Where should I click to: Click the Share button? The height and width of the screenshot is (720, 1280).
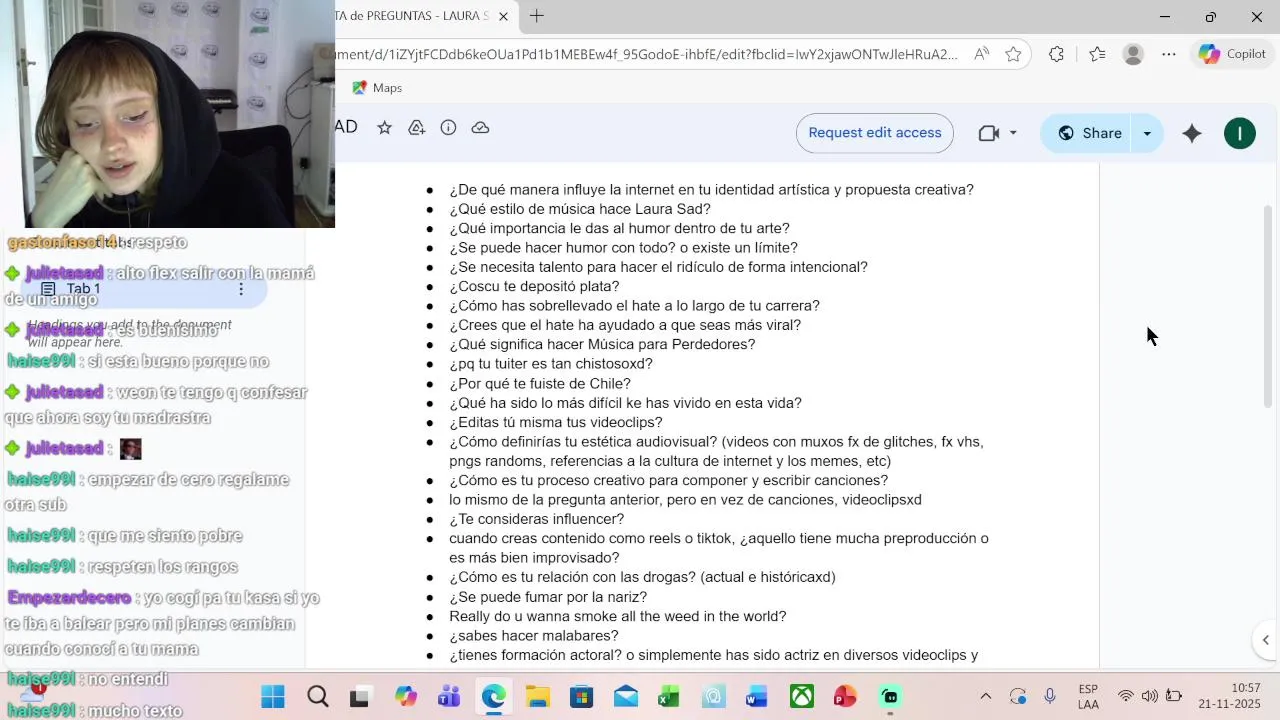(x=1088, y=133)
